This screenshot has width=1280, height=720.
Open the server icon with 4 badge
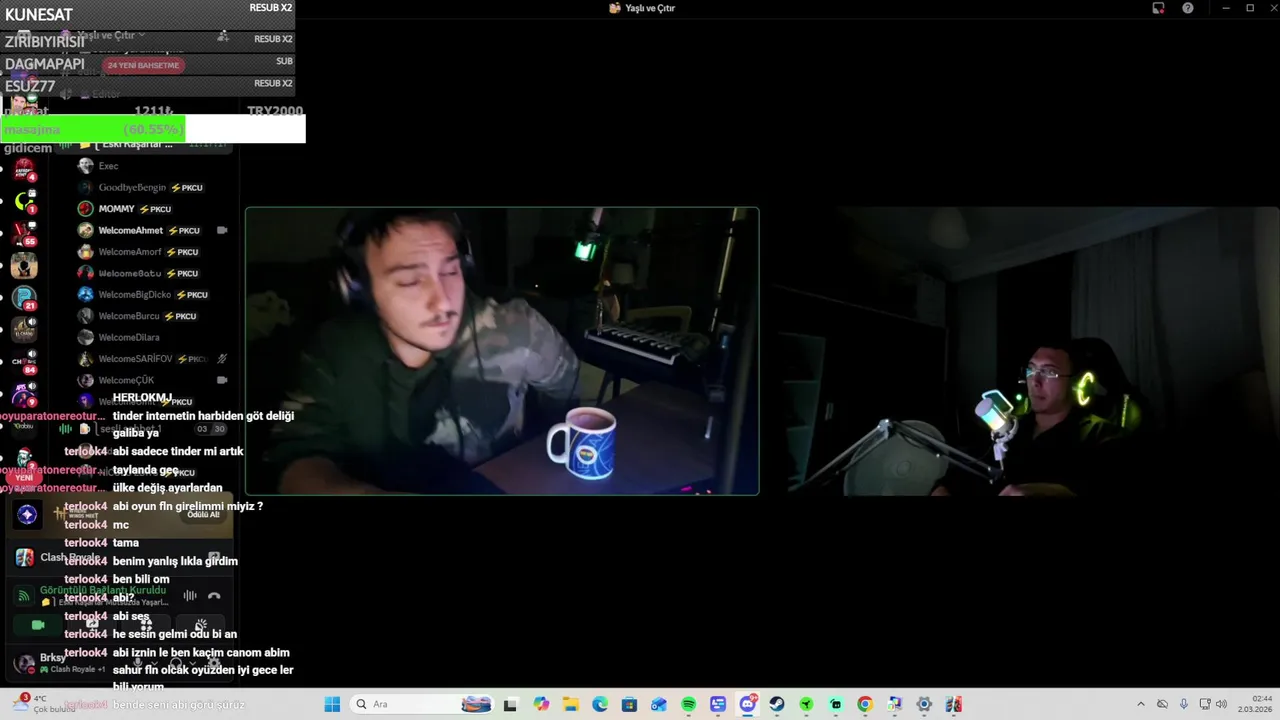coord(24,169)
